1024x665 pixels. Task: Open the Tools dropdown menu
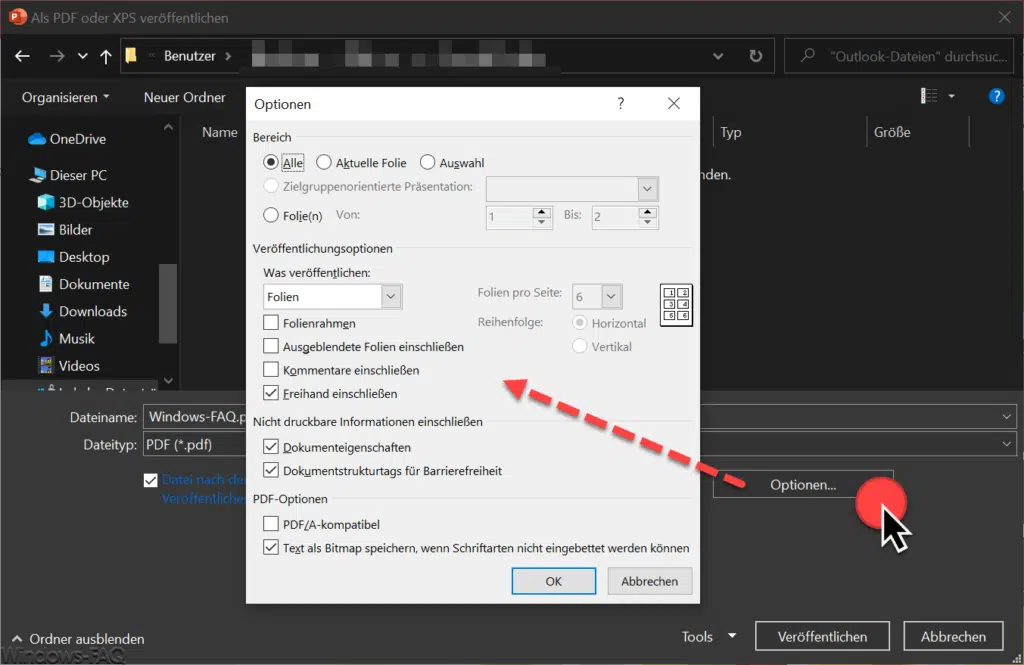pyautogui.click(x=708, y=636)
